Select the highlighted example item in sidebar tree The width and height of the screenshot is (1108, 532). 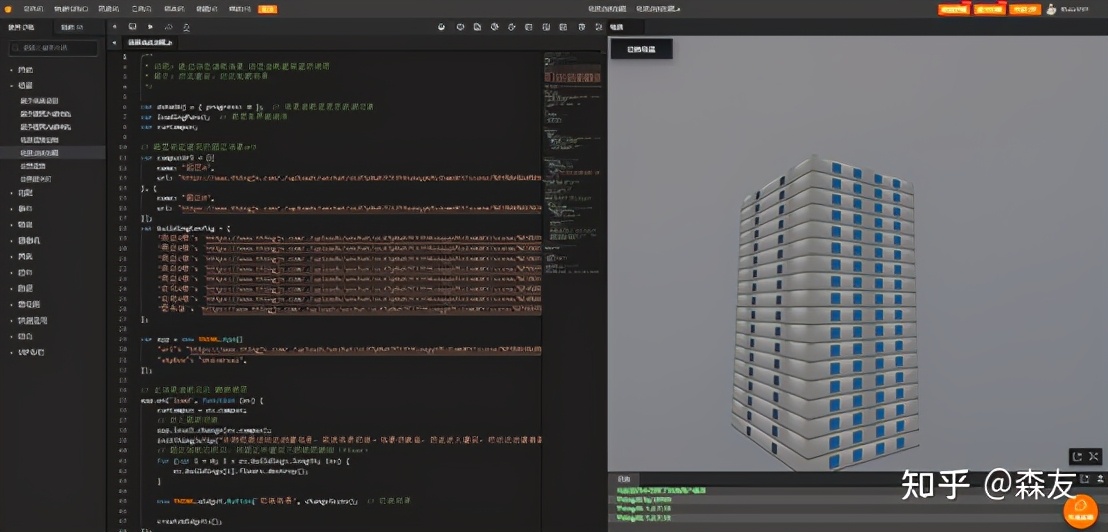[40, 153]
